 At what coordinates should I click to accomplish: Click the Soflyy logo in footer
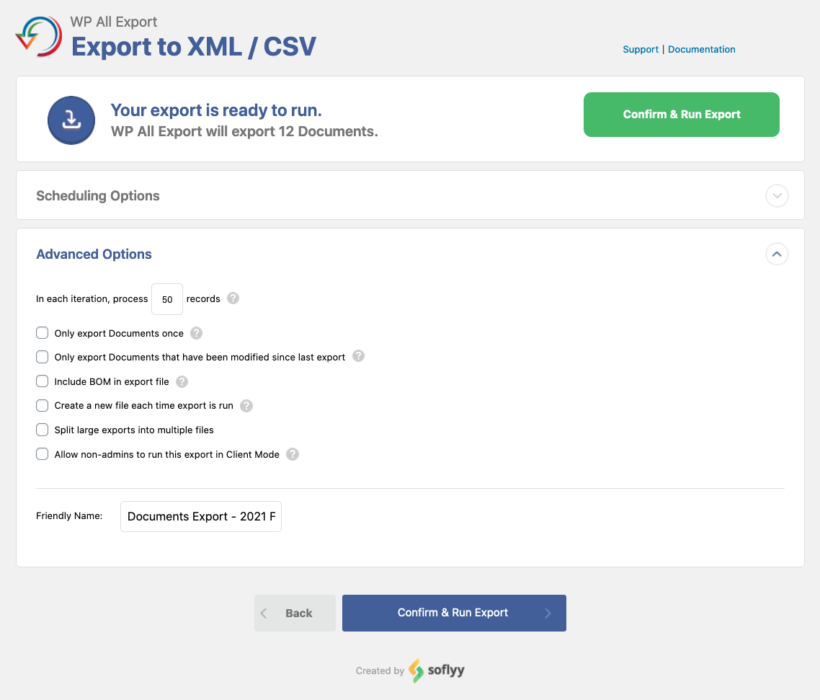[x=436, y=671]
